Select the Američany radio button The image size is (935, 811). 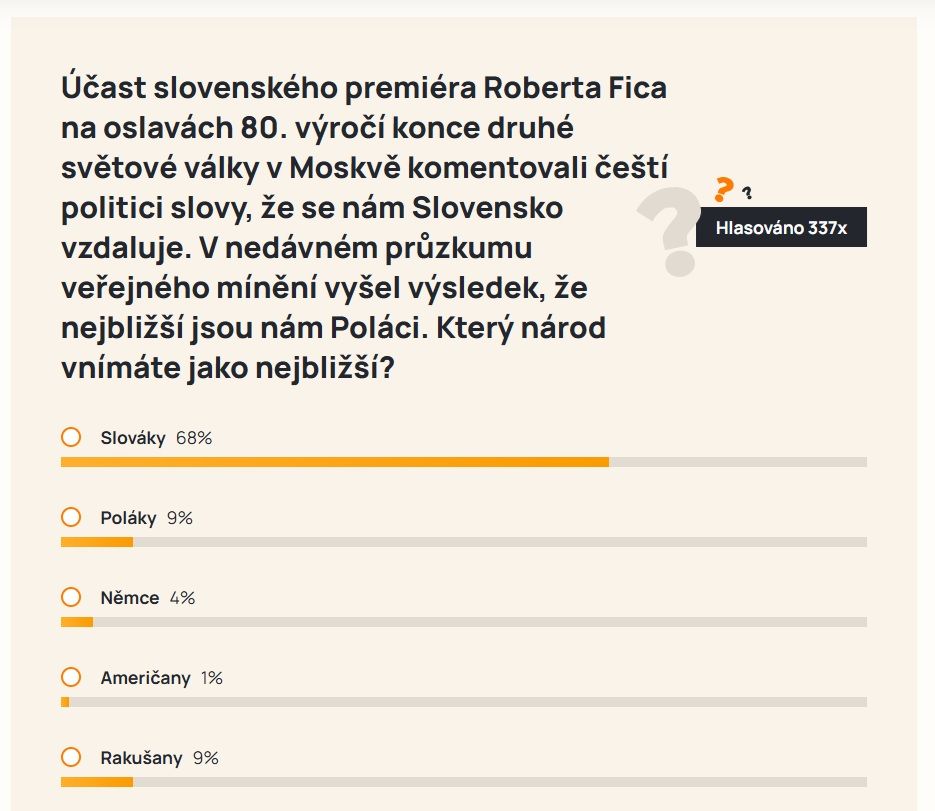pos(71,677)
